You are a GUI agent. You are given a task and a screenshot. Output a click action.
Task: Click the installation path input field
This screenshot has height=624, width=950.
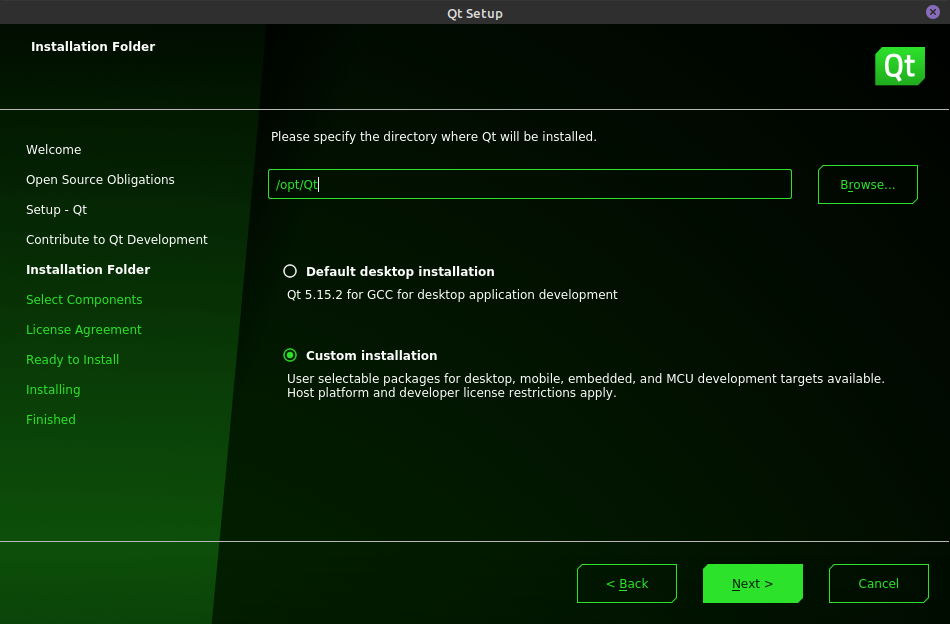529,184
